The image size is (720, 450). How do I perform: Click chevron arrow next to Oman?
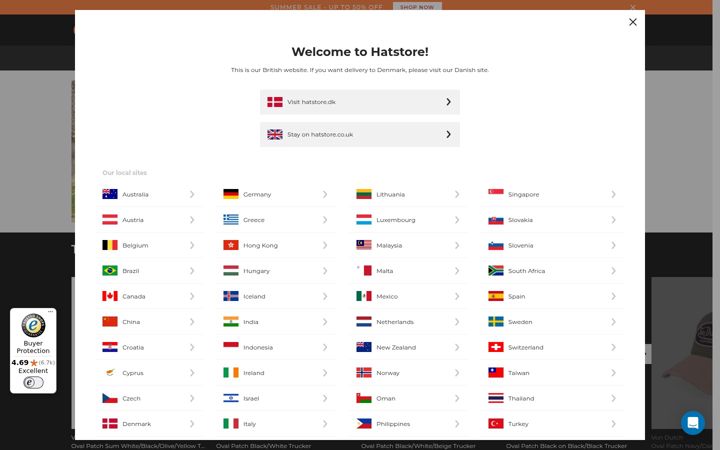pyautogui.click(x=457, y=398)
